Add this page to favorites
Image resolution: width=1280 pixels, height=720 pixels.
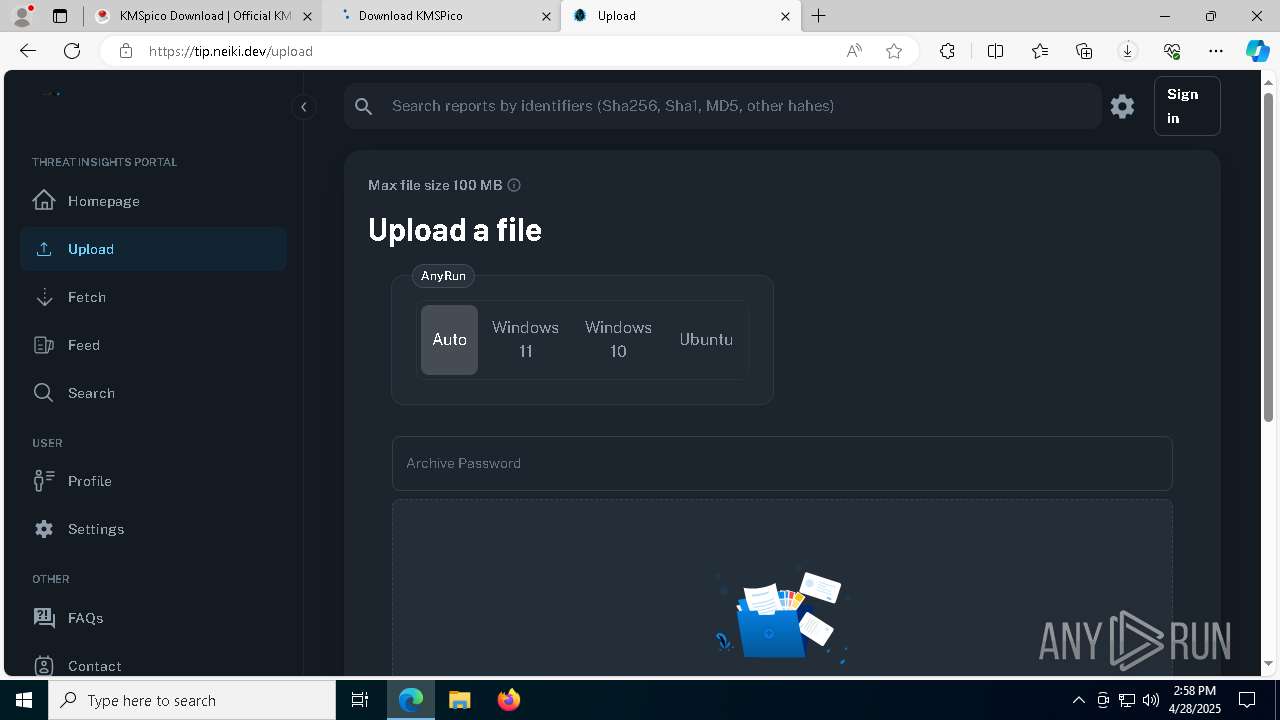click(x=894, y=51)
